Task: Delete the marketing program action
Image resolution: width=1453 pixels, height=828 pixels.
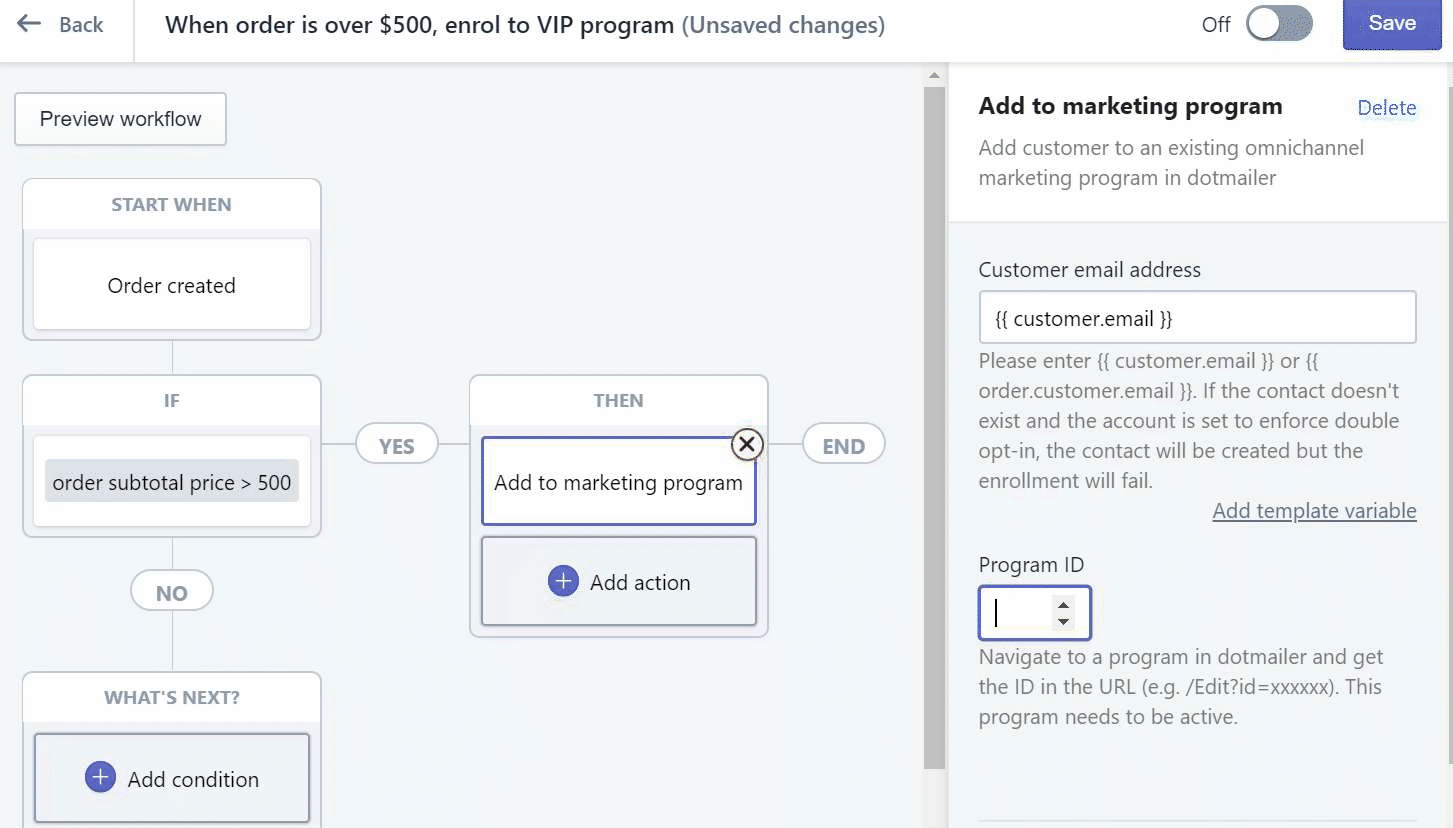Action: tap(1386, 108)
